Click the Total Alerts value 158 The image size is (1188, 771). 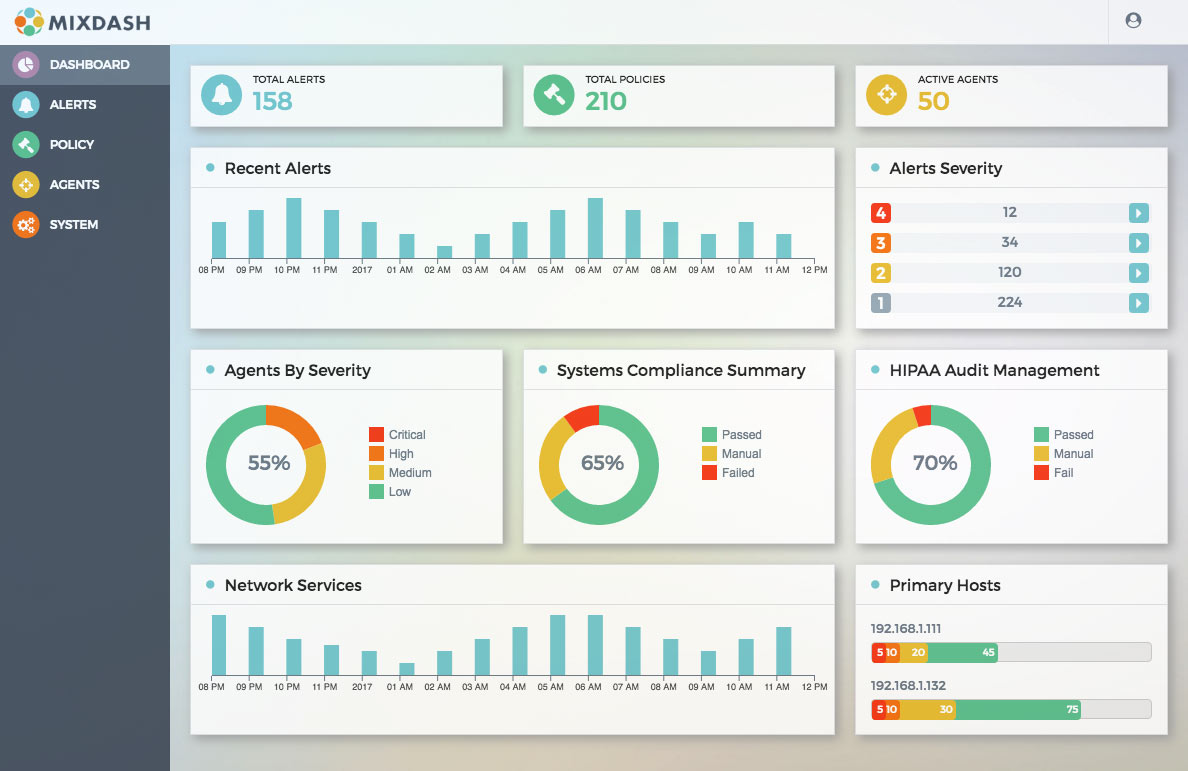click(272, 101)
